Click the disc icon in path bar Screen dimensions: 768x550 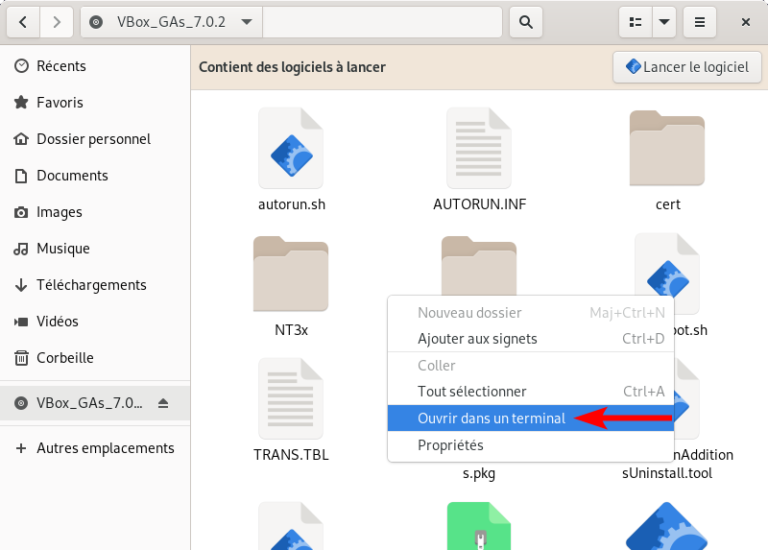(96, 22)
